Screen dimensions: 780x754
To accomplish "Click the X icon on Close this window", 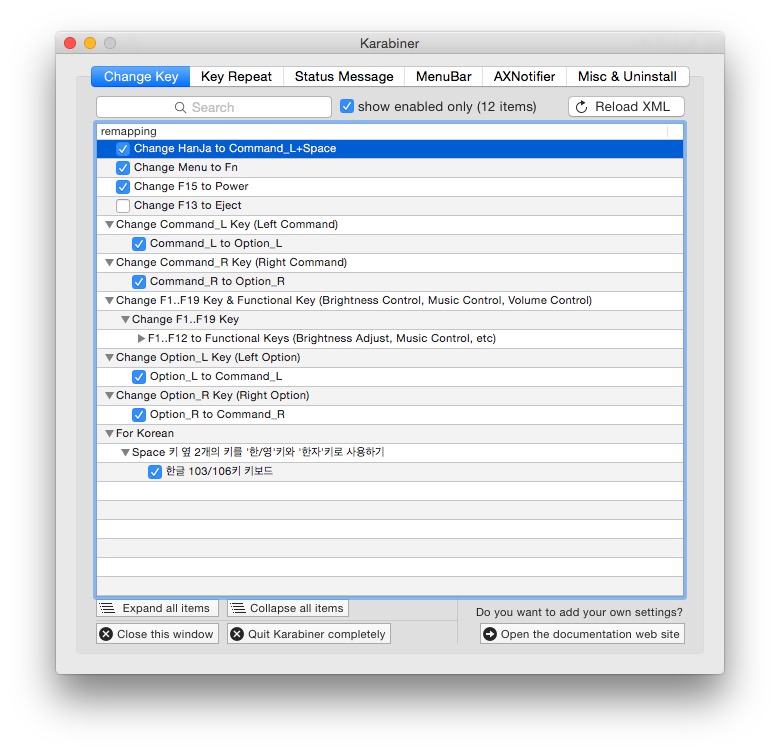I will click(x=106, y=634).
